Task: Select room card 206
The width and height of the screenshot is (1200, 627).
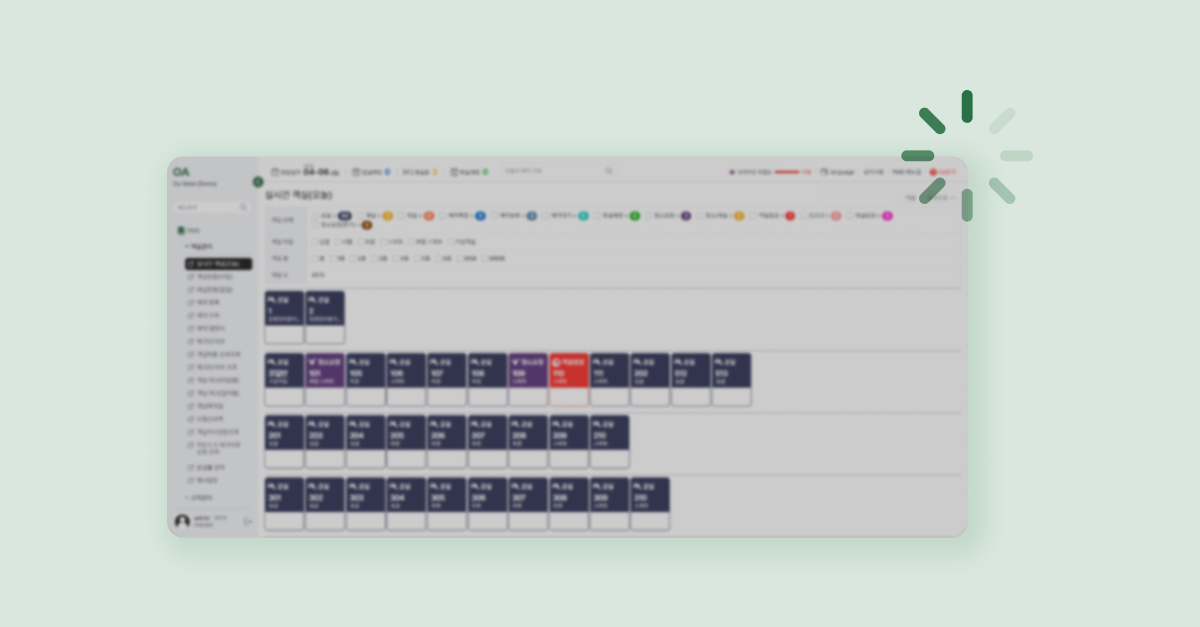Action: (x=447, y=442)
